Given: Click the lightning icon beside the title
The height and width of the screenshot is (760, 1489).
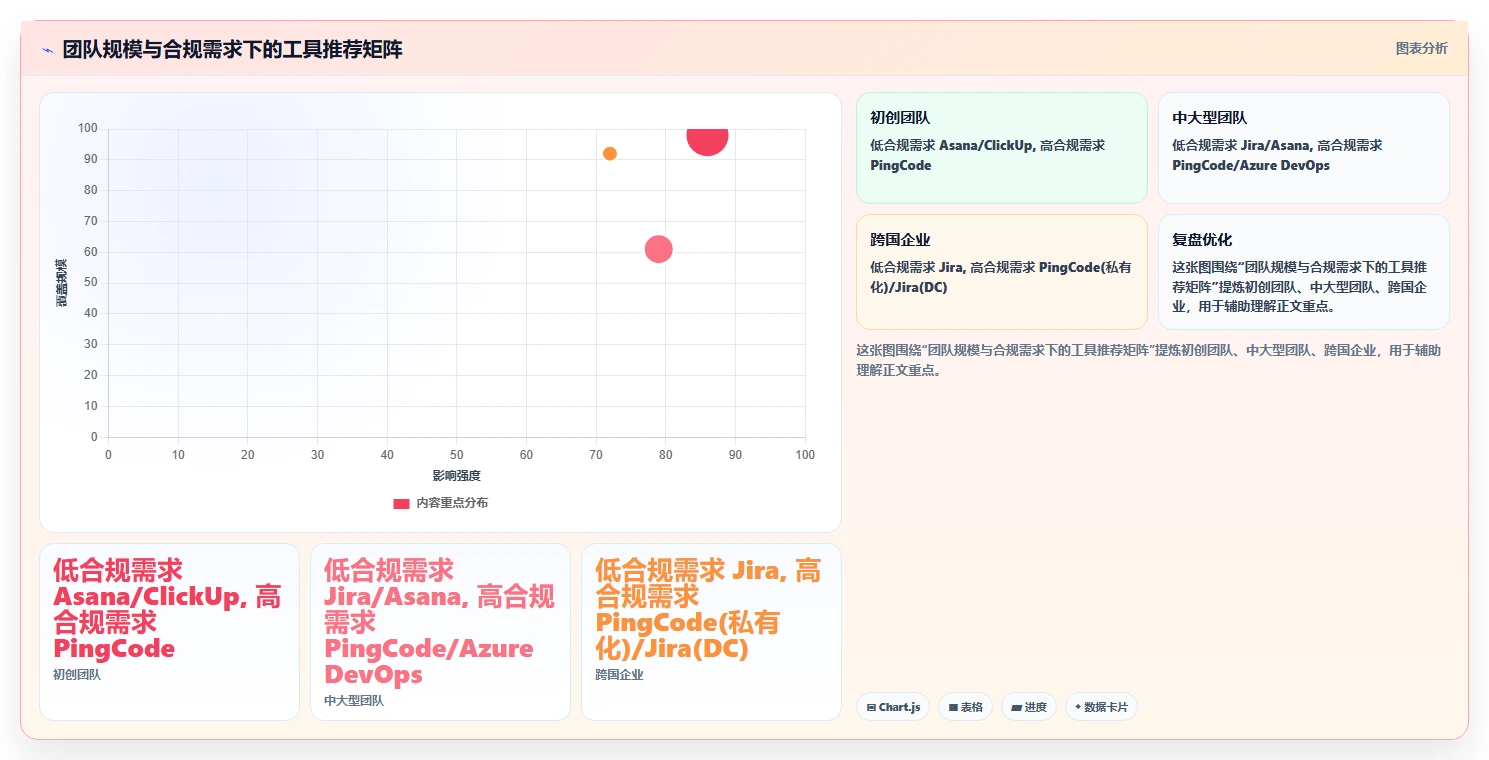Looking at the screenshot, I should point(48,50).
